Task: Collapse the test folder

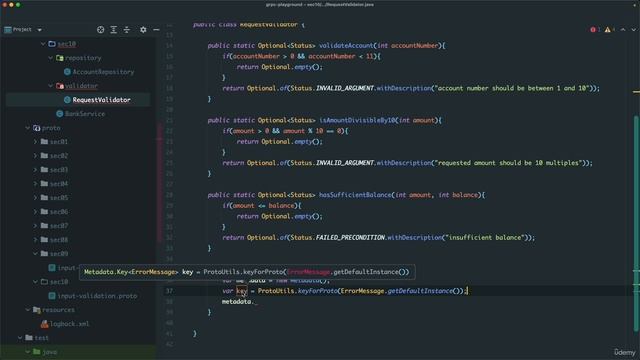Action: pos(20,338)
